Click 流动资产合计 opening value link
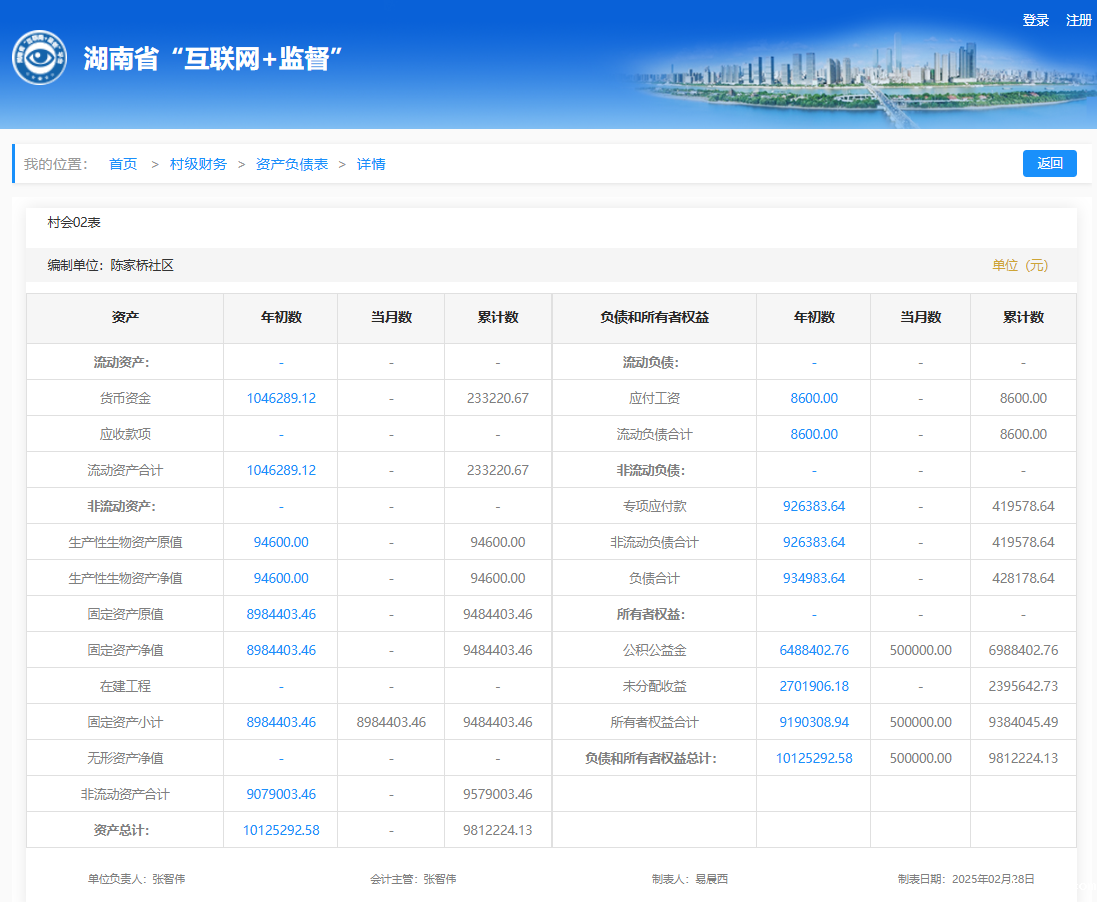Image resolution: width=1097 pixels, height=902 pixels. point(281,470)
